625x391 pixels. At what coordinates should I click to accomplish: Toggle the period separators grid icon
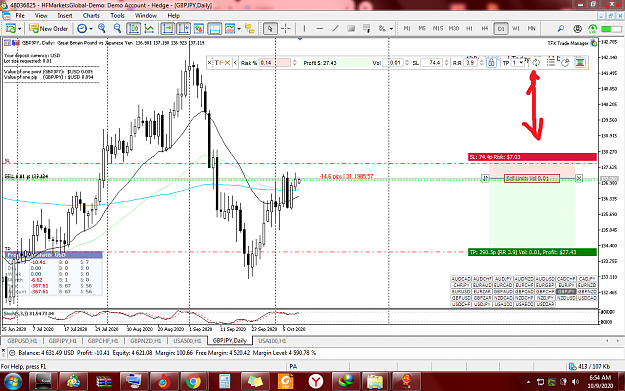tap(214, 29)
